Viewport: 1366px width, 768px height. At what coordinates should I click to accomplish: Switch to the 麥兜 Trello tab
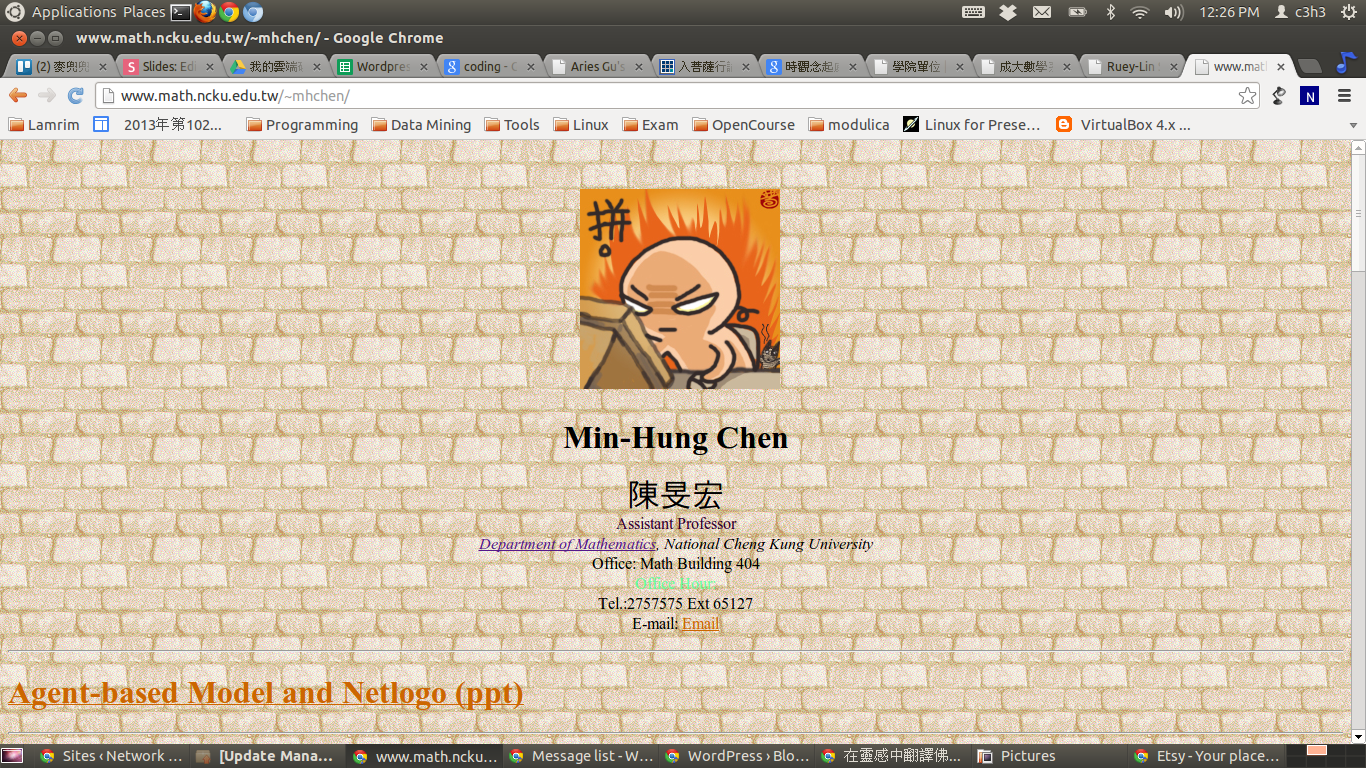60,67
